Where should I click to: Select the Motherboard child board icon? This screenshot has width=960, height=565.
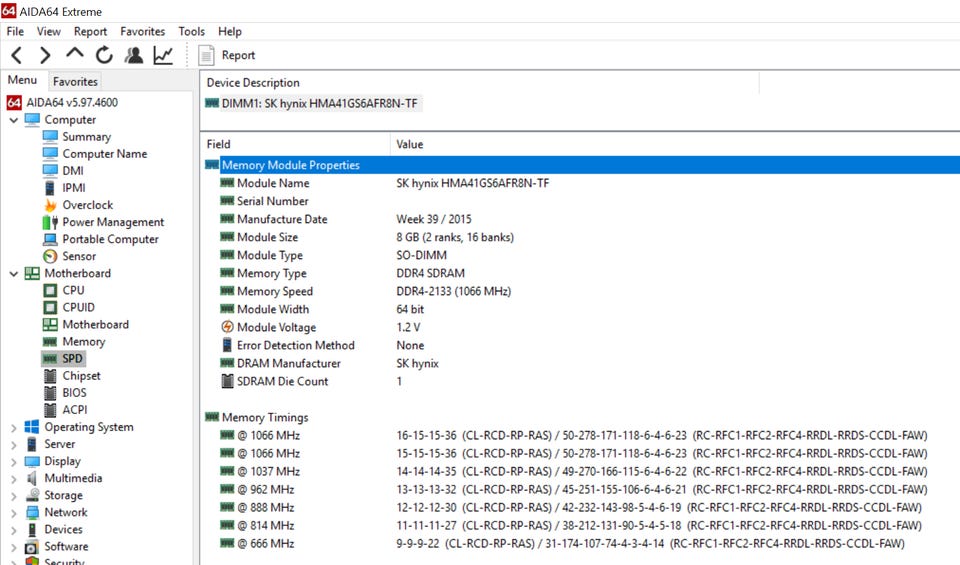tap(50, 324)
